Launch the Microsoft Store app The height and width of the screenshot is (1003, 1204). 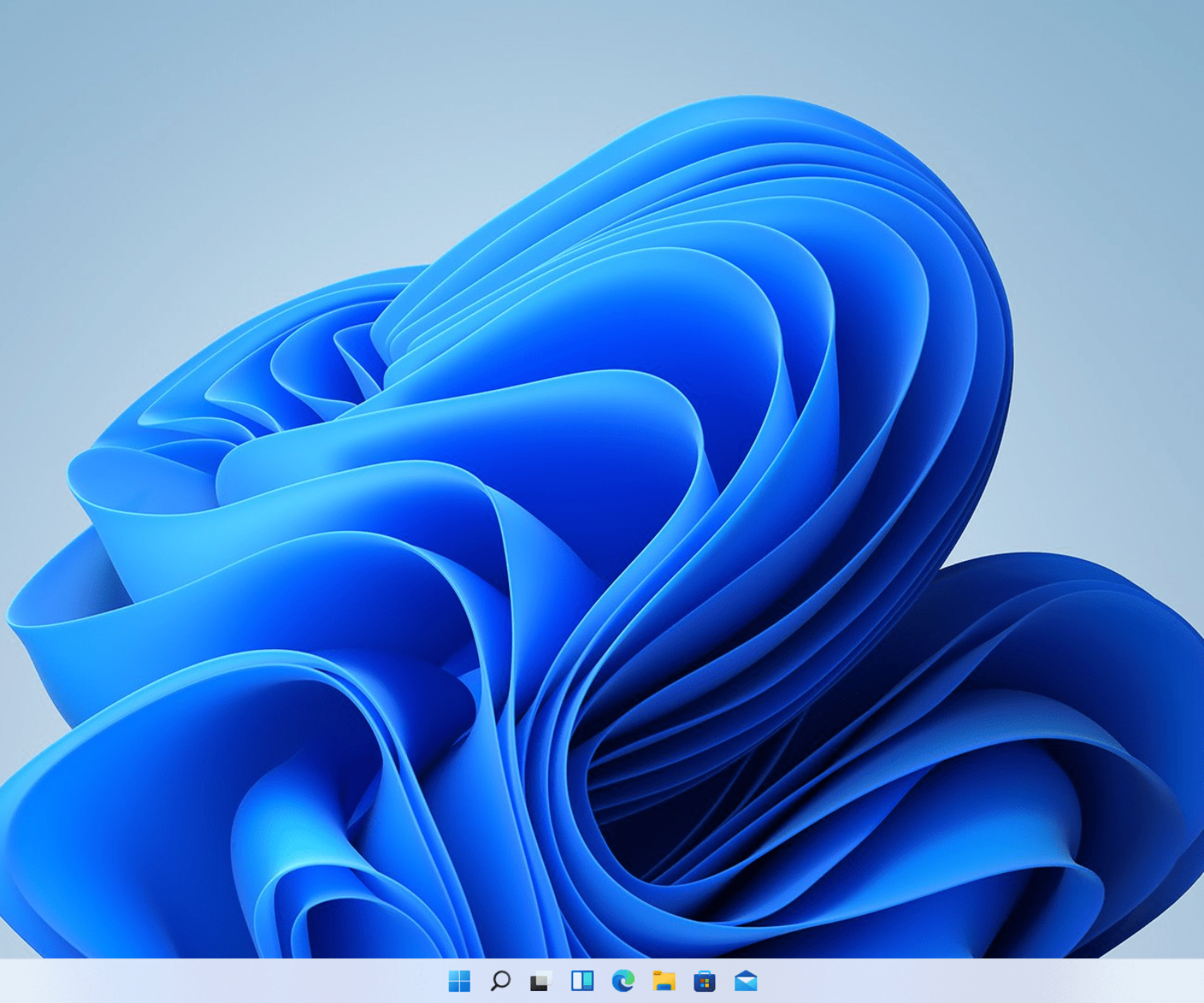coord(705,981)
